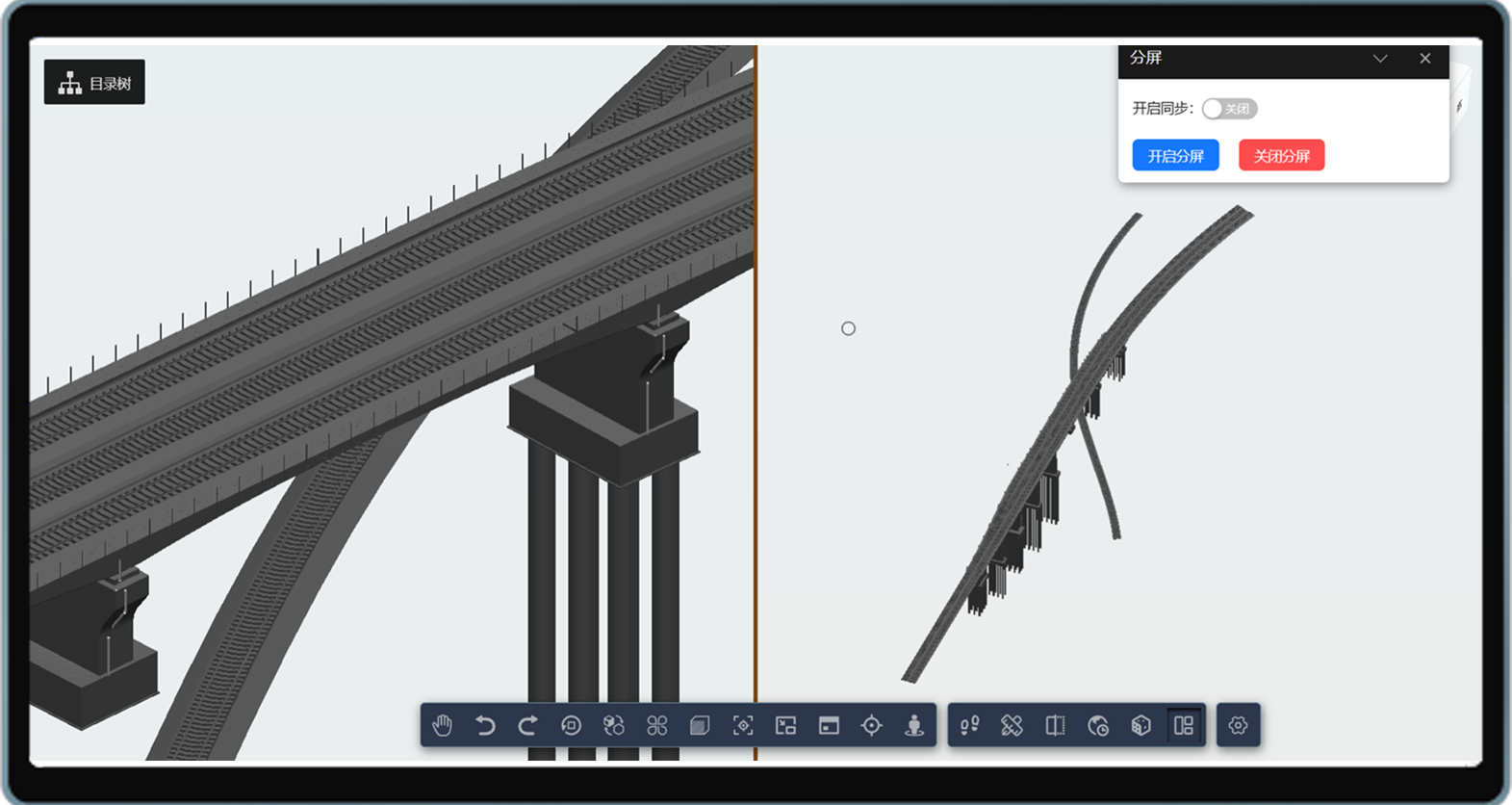Click the dice-like cube toolbar icon
1512x805 pixels.
(1140, 725)
